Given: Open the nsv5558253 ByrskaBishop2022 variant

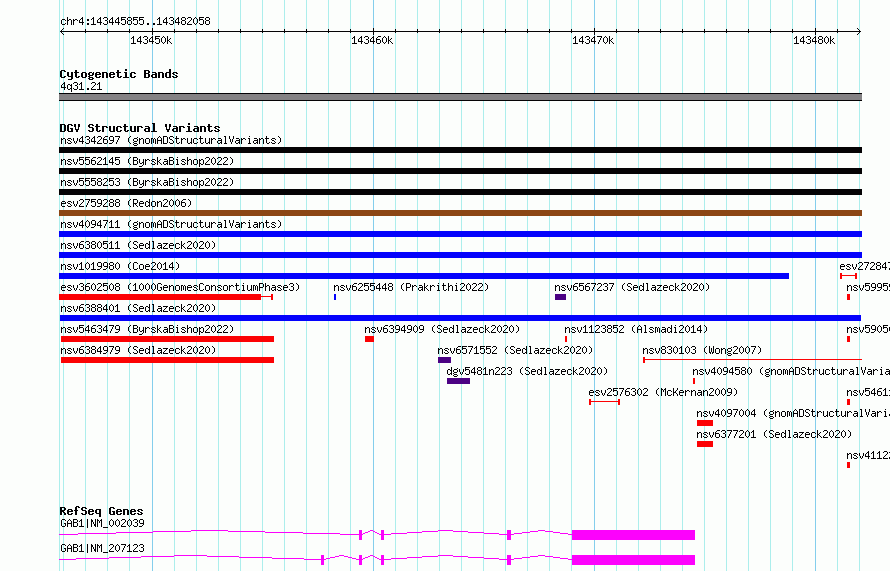Looking at the screenshot, I should click(x=147, y=182).
